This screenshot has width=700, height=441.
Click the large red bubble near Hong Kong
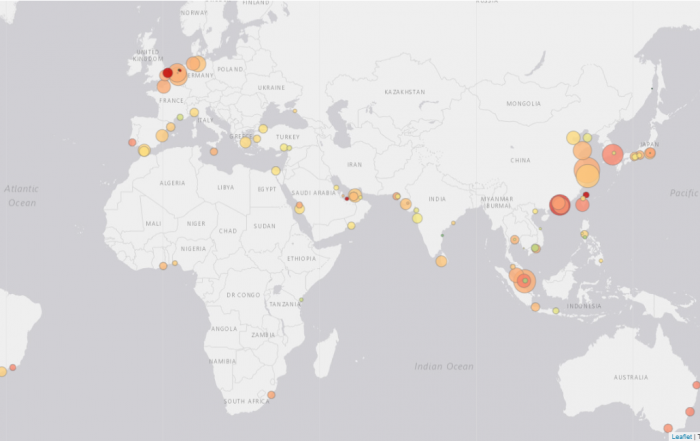[559, 205]
